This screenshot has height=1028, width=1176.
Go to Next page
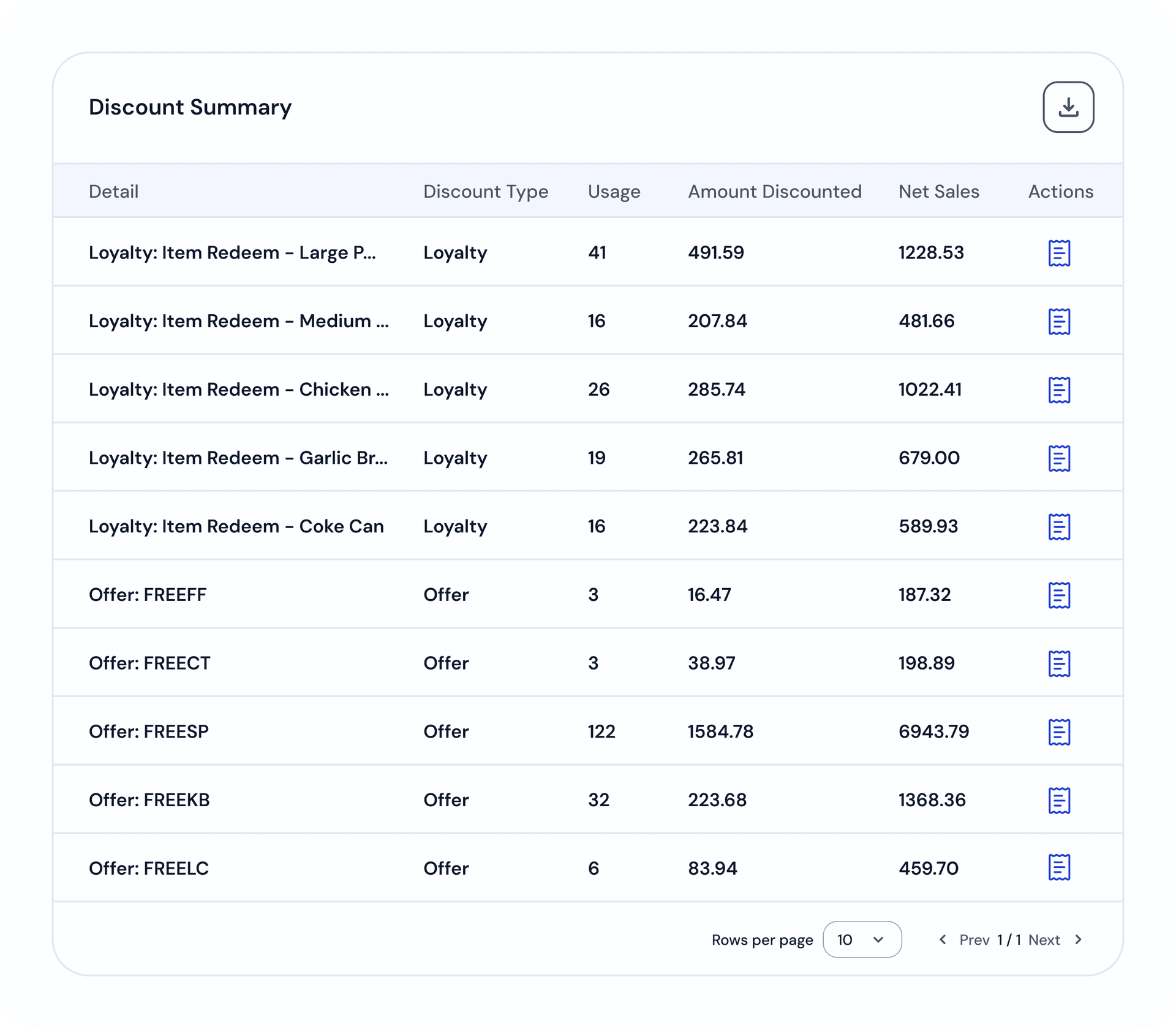tap(1044, 940)
